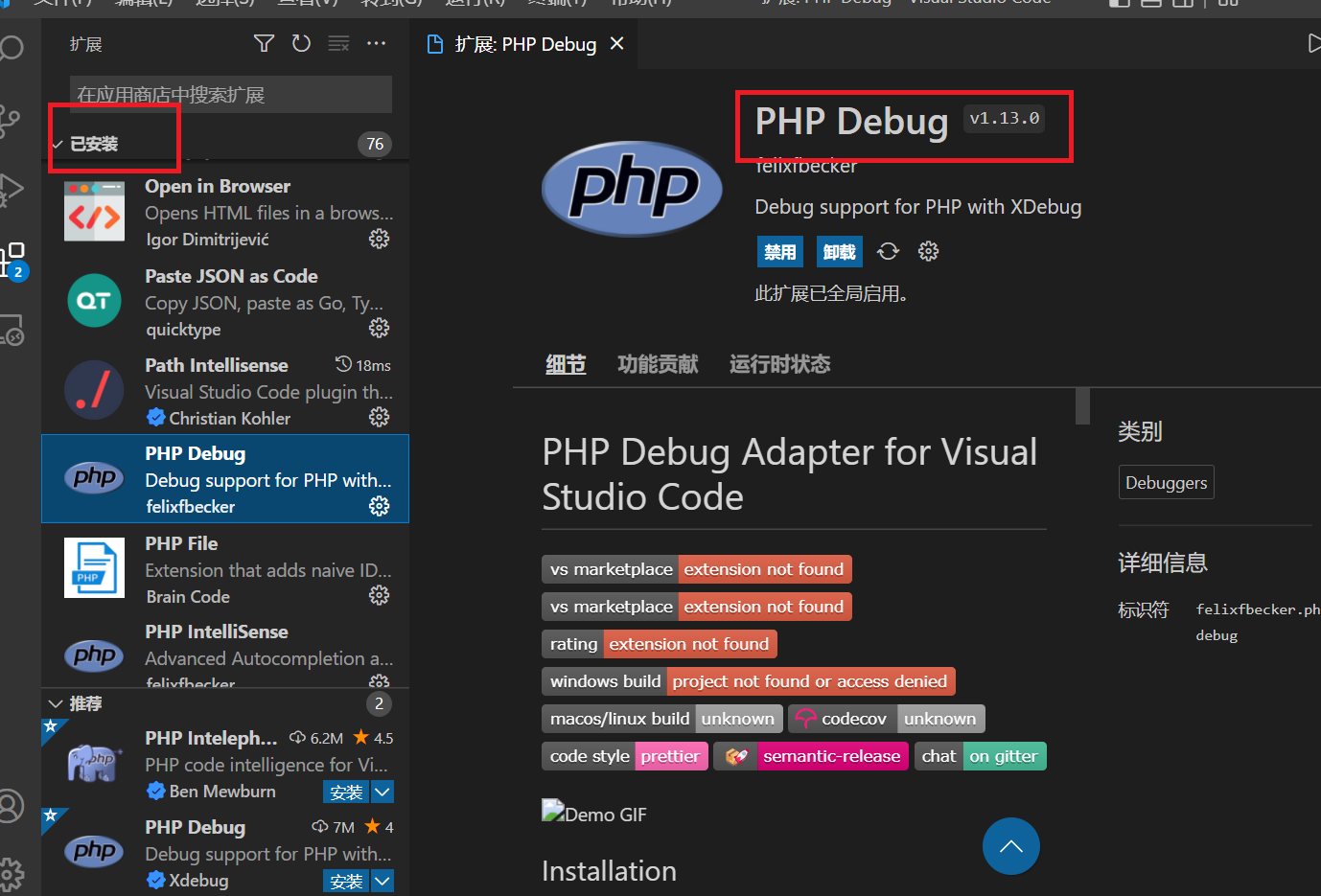Click Open in Browser extension icon
The image size is (1321, 896).
(94, 212)
